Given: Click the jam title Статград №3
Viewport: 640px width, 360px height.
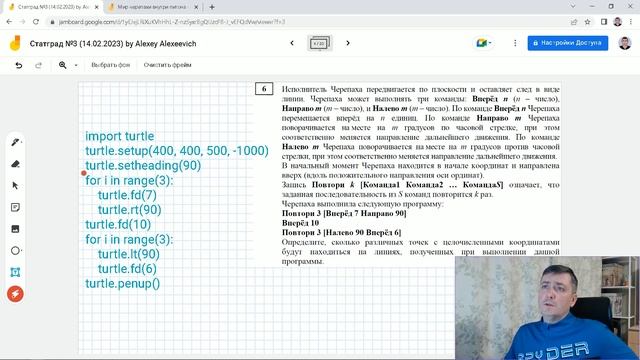Looking at the screenshot, I should (113, 44).
